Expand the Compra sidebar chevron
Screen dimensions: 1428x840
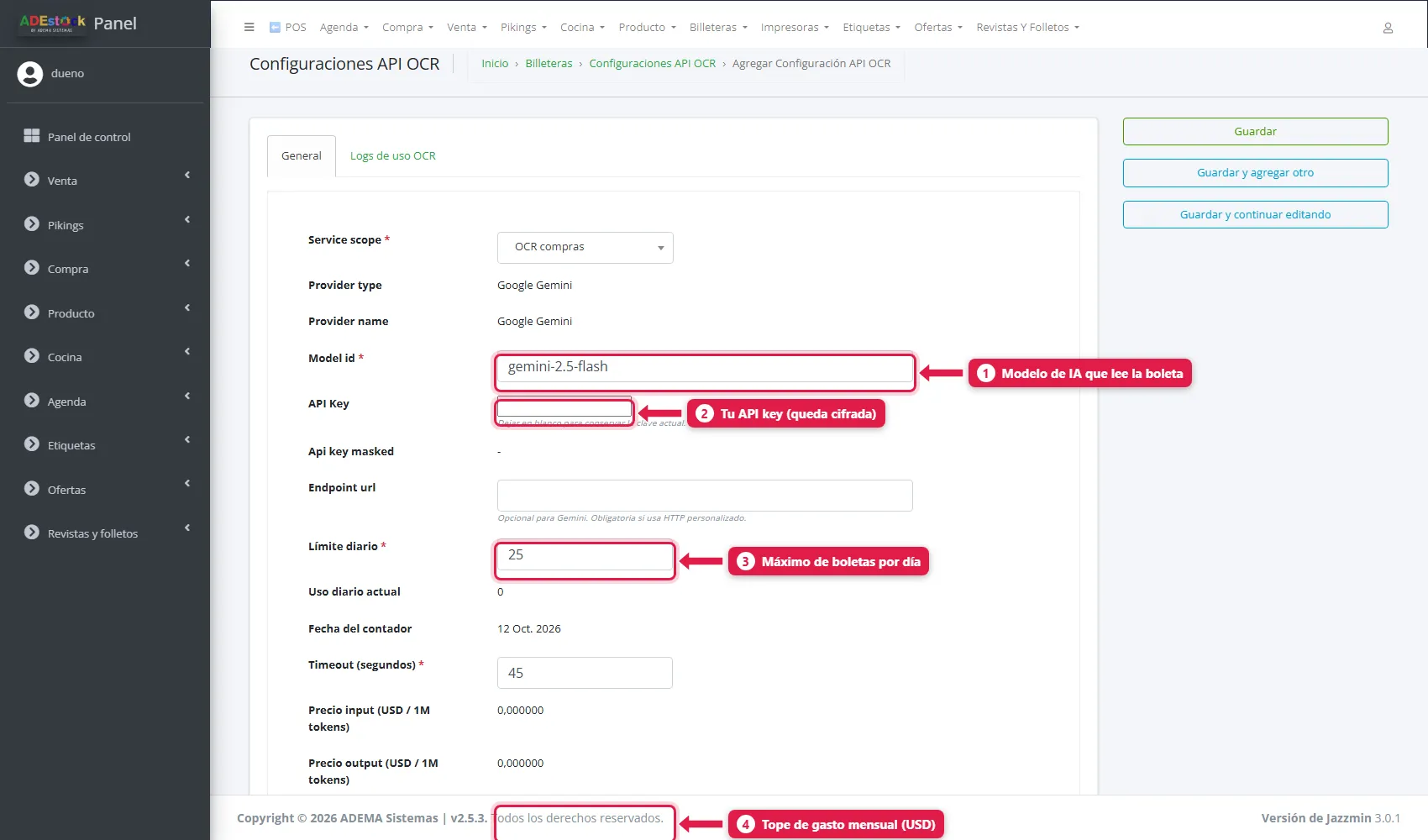pyautogui.click(x=187, y=264)
